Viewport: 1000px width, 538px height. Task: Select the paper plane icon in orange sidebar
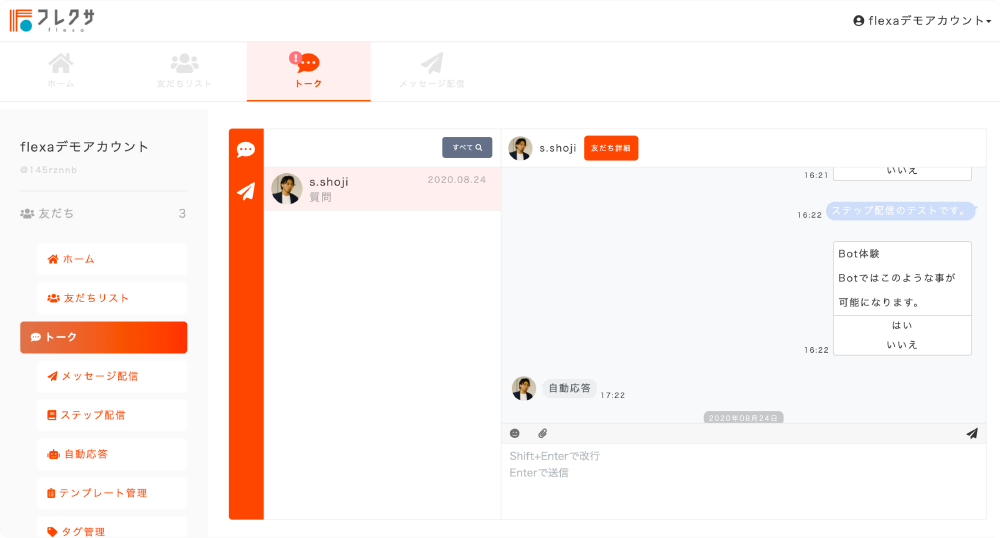coord(246,191)
